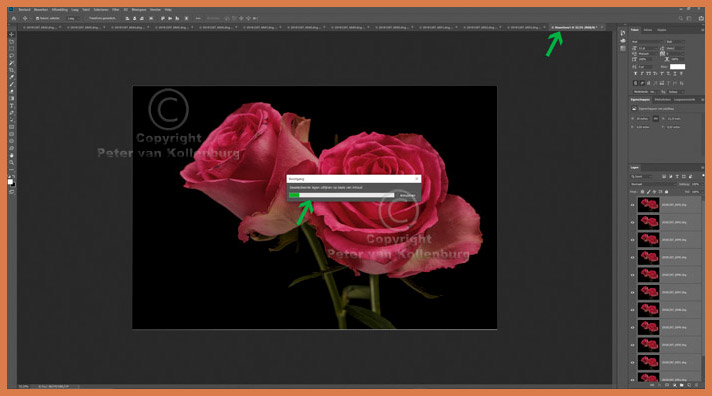Open the Teken panel menu icon
Viewport: 712px width, 396px height.
pyautogui.click(x=702, y=30)
